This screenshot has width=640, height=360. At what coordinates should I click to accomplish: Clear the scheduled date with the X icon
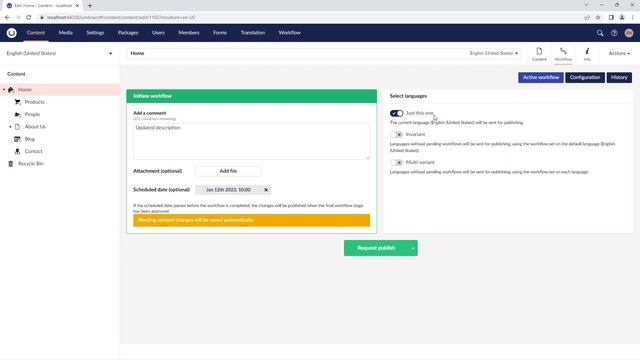266,190
